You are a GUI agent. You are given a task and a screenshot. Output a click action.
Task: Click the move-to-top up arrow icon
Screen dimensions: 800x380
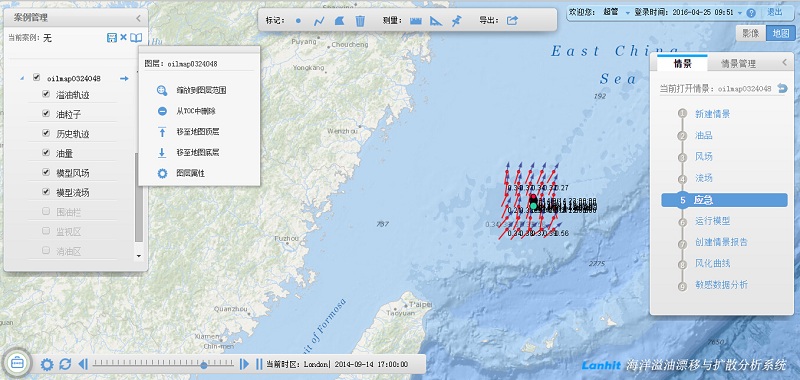coord(162,132)
